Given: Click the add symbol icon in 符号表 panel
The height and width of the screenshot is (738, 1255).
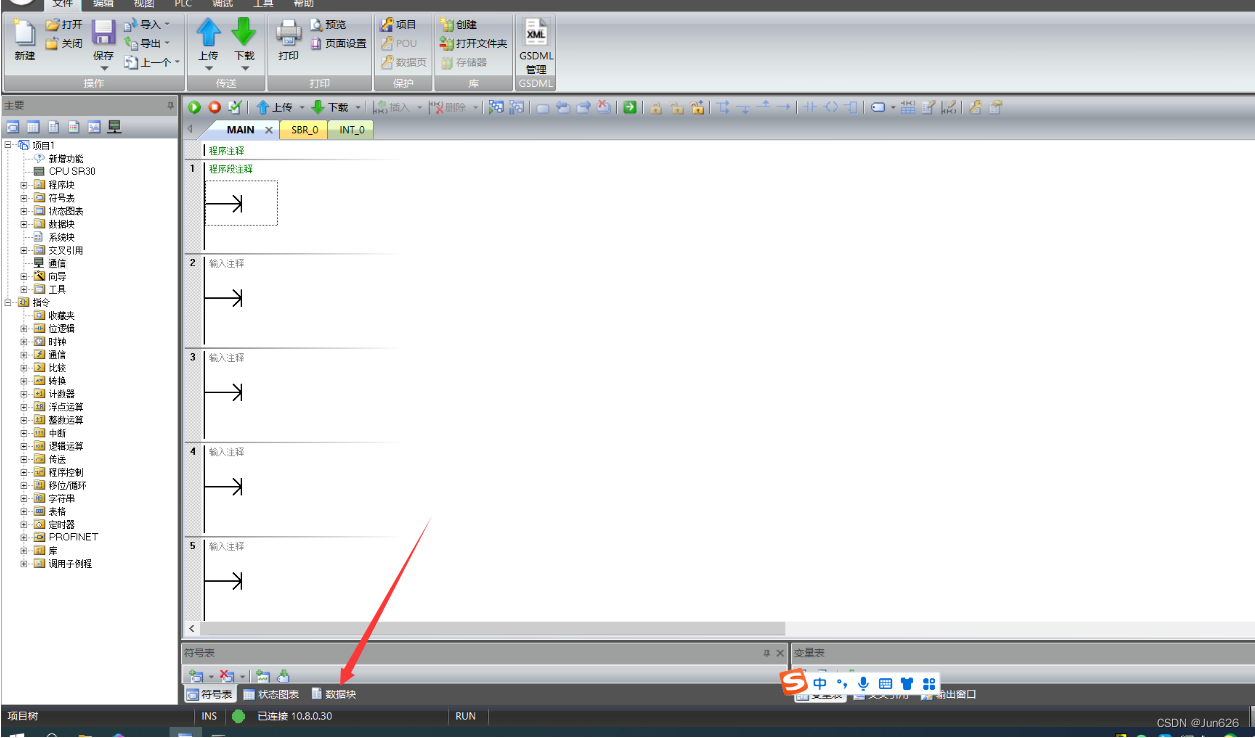Looking at the screenshot, I should (x=196, y=676).
